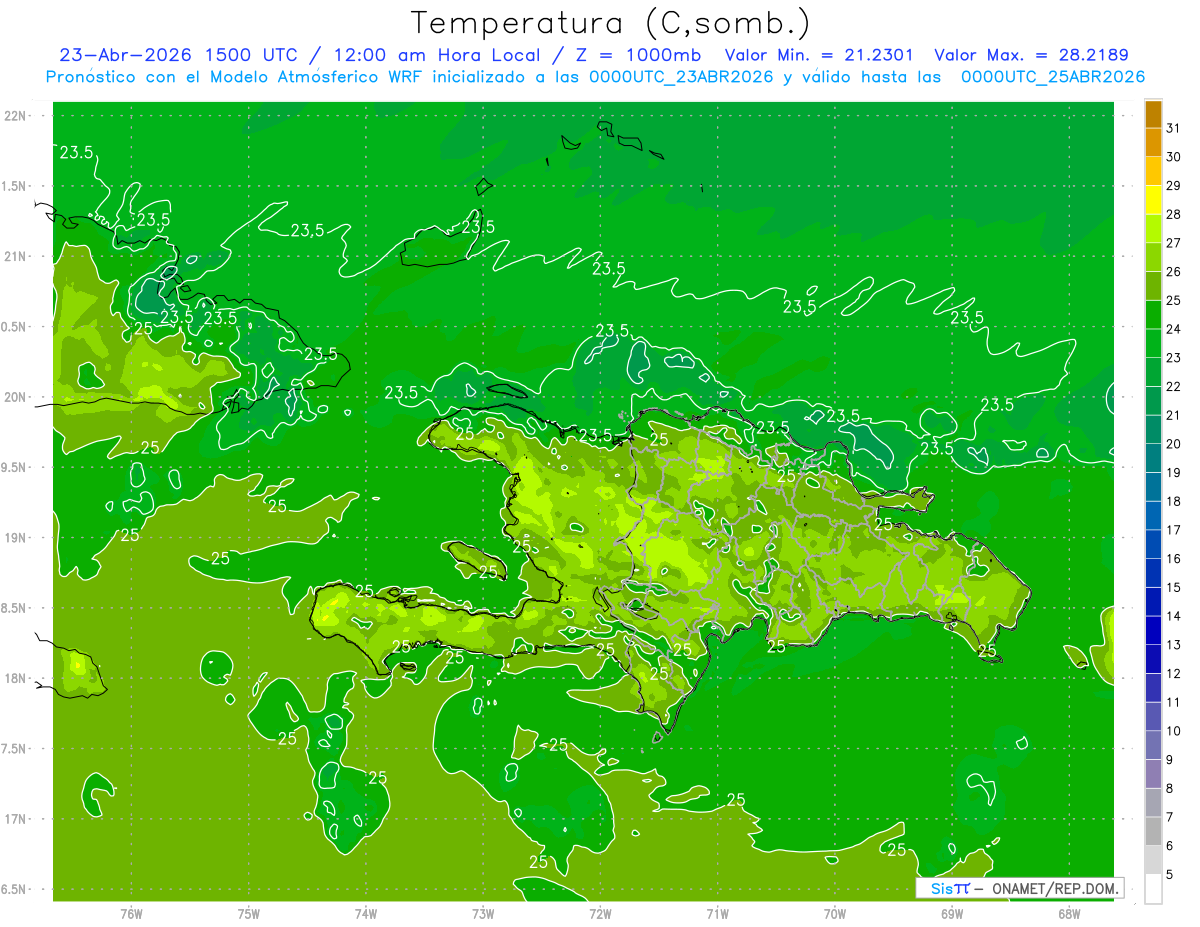
Task: Click the 18N latitude axis label
Action: tap(17, 678)
